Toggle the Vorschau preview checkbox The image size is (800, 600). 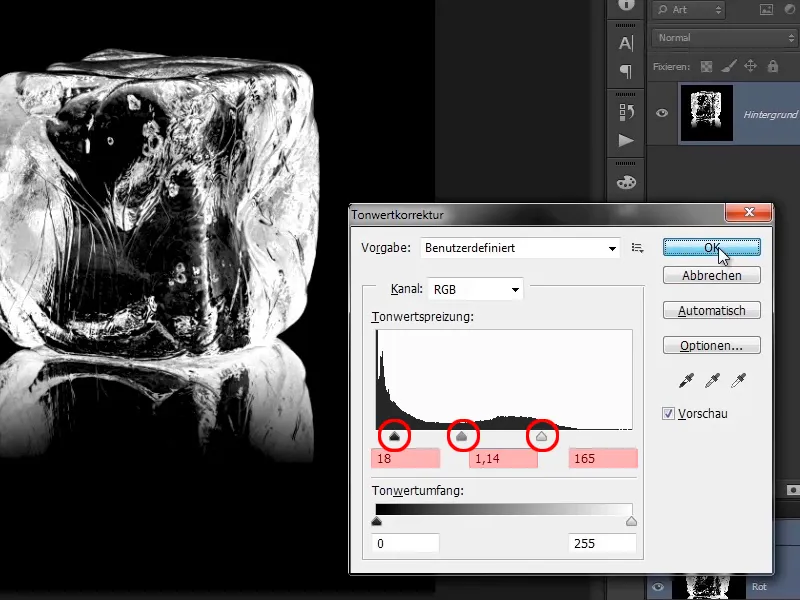tap(668, 414)
